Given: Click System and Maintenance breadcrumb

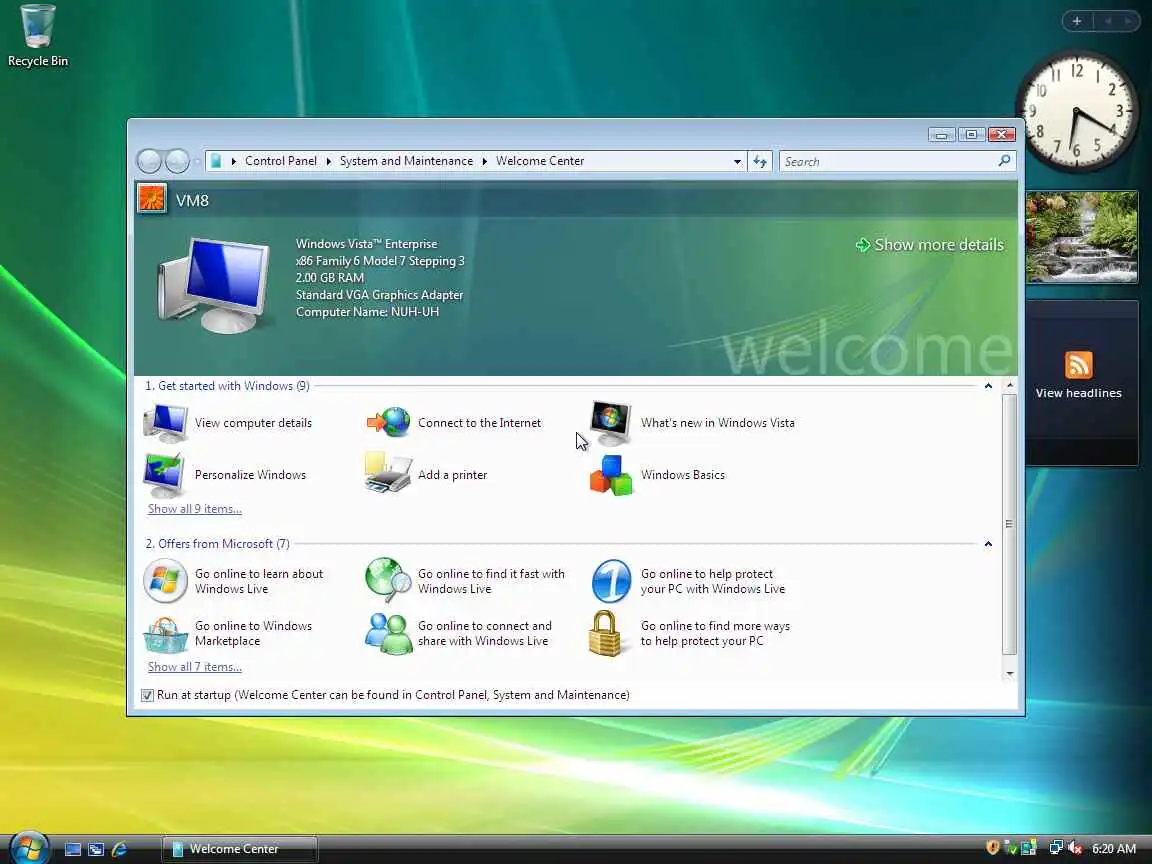Looking at the screenshot, I should [406, 161].
